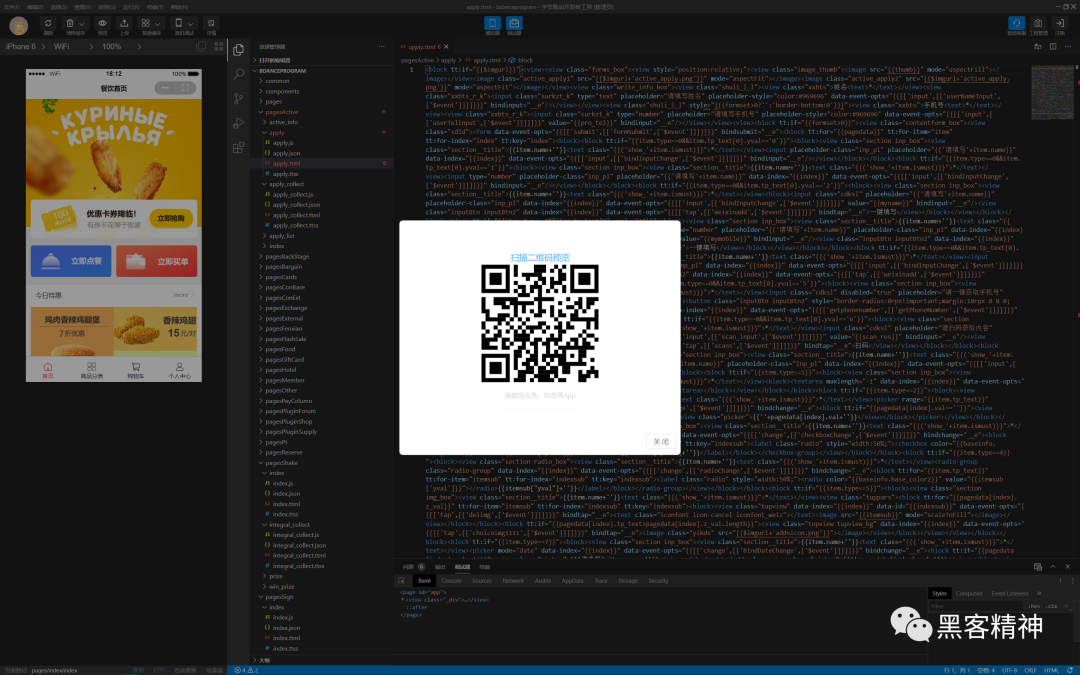The width and height of the screenshot is (1080, 675).
Task: Open the Event Listeners tab
Action: [1010, 593]
